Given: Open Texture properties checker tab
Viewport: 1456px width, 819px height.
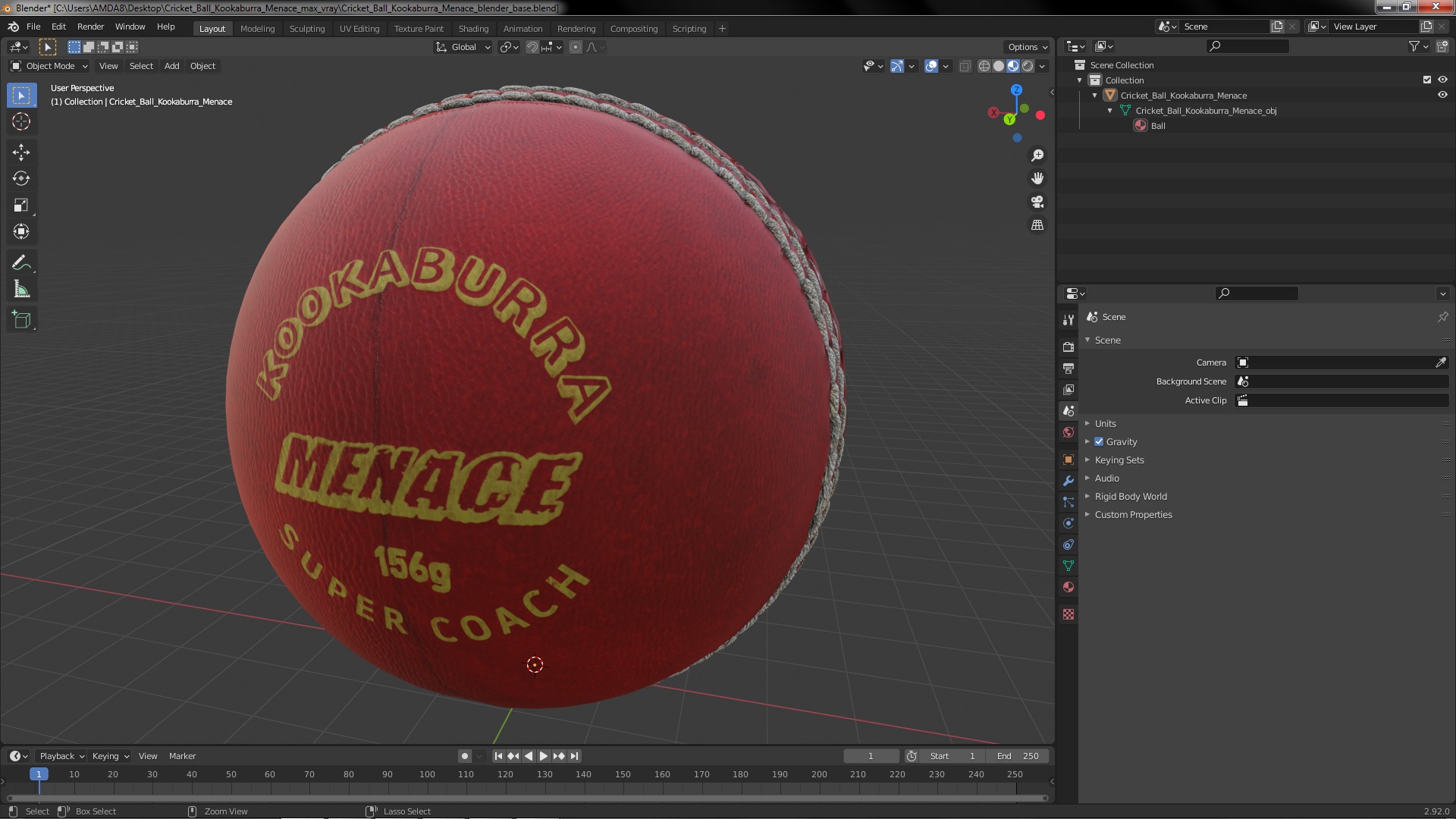Looking at the screenshot, I should [1068, 614].
